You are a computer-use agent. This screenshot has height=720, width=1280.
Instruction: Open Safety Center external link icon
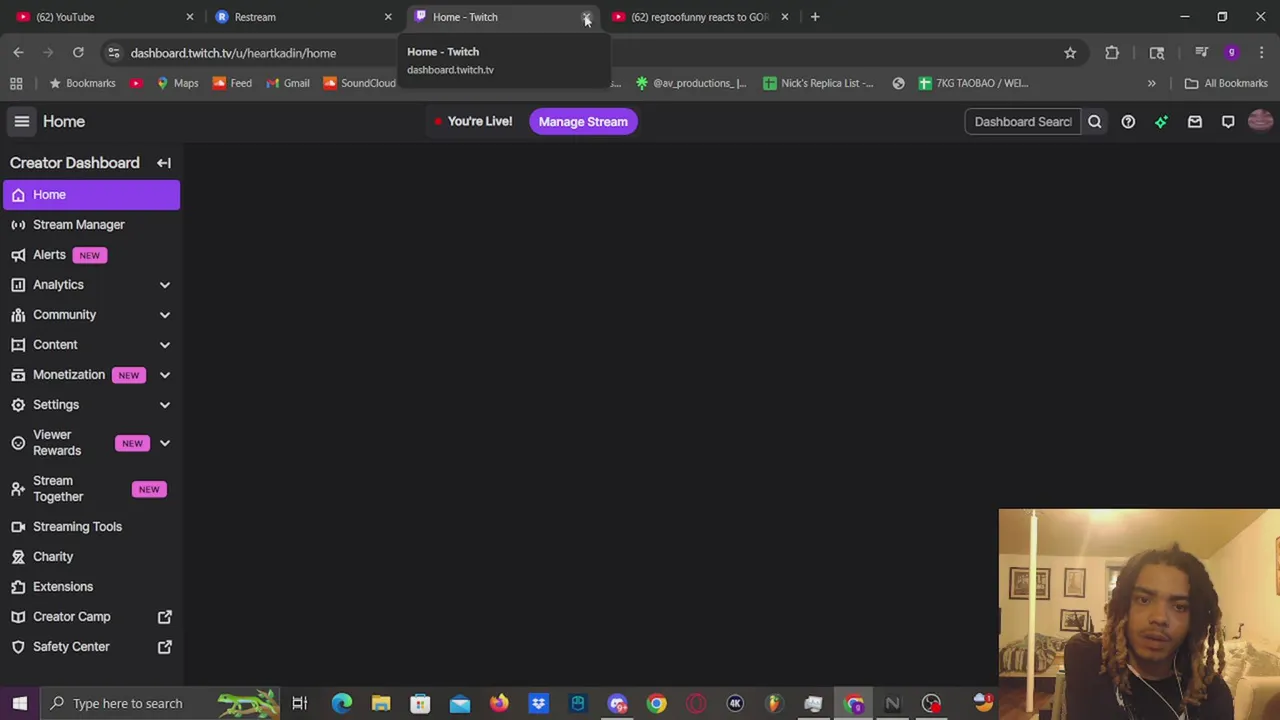[x=165, y=647]
